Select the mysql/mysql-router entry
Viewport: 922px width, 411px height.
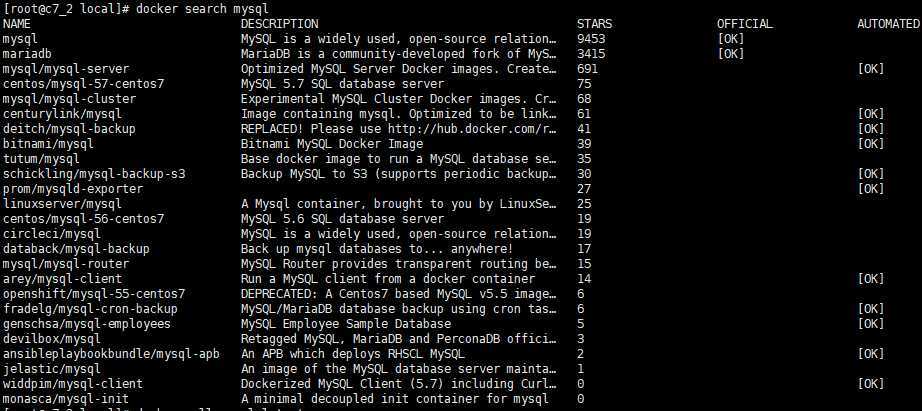[66, 263]
